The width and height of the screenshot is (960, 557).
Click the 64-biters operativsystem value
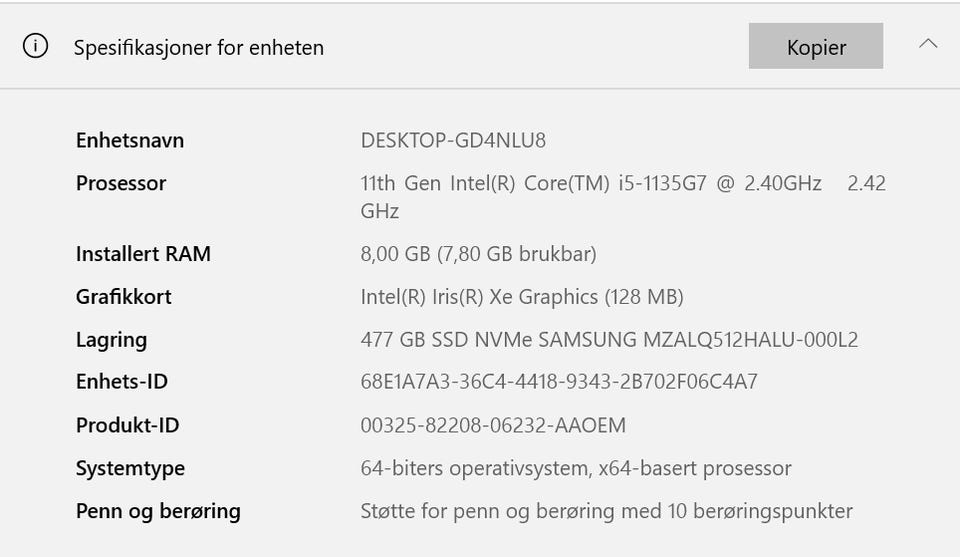pos(575,468)
